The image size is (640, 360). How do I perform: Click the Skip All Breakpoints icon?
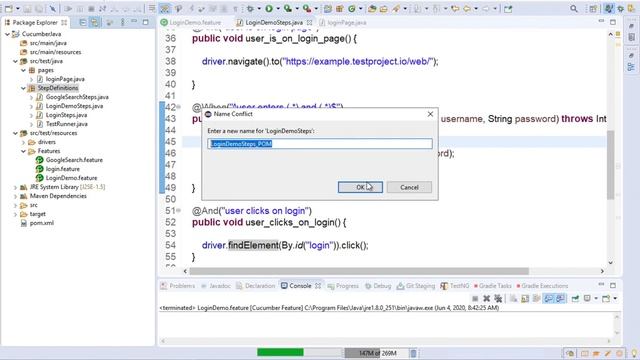[x=53, y=9]
